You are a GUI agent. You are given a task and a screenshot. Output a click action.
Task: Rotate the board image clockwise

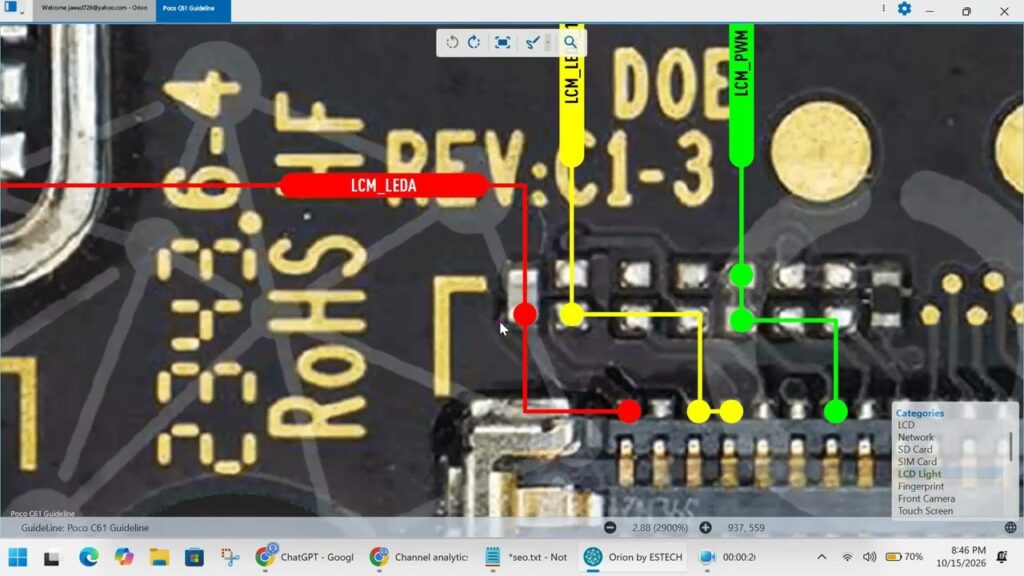[474, 42]
